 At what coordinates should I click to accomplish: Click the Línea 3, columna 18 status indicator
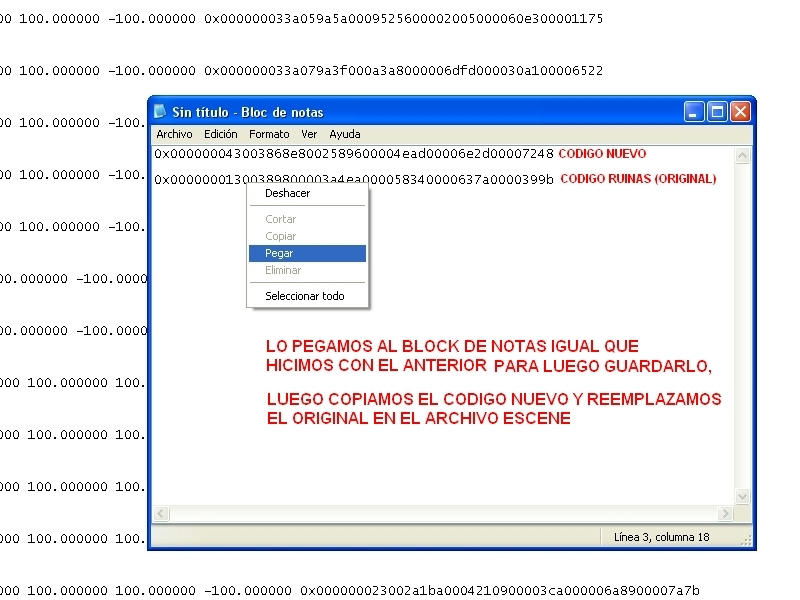tap(661, 536)
